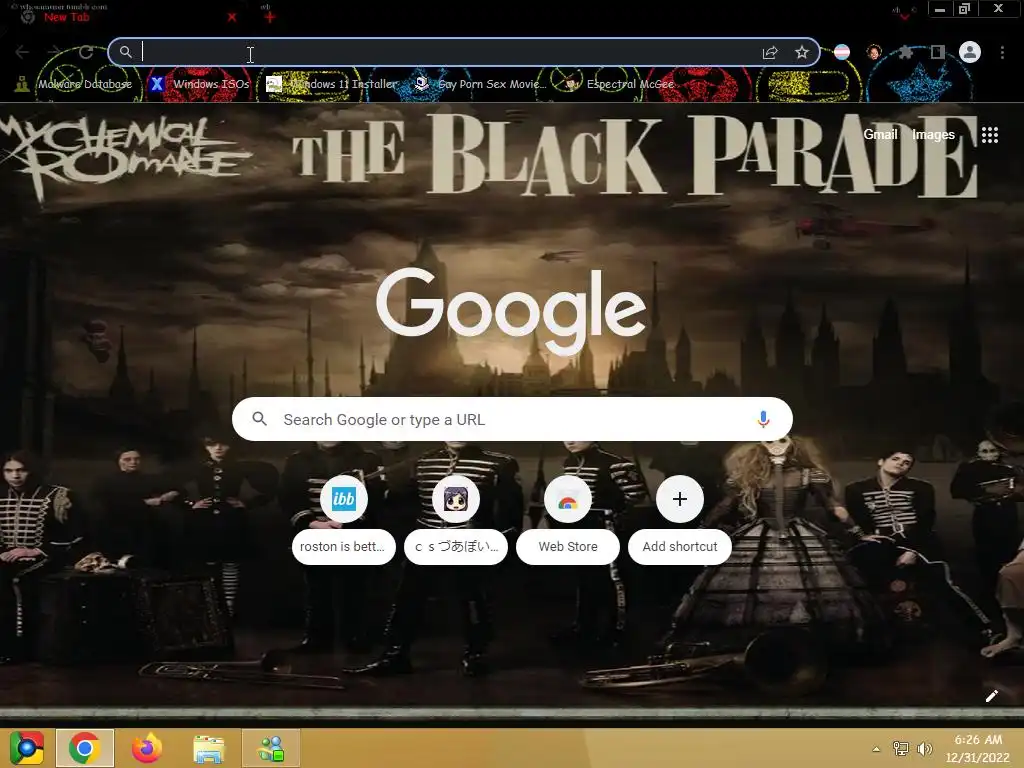Image resolution: width=1024 pixels, height=768 pixels.
Task: Launch Firefox from the taskbar
Action: 146,748
